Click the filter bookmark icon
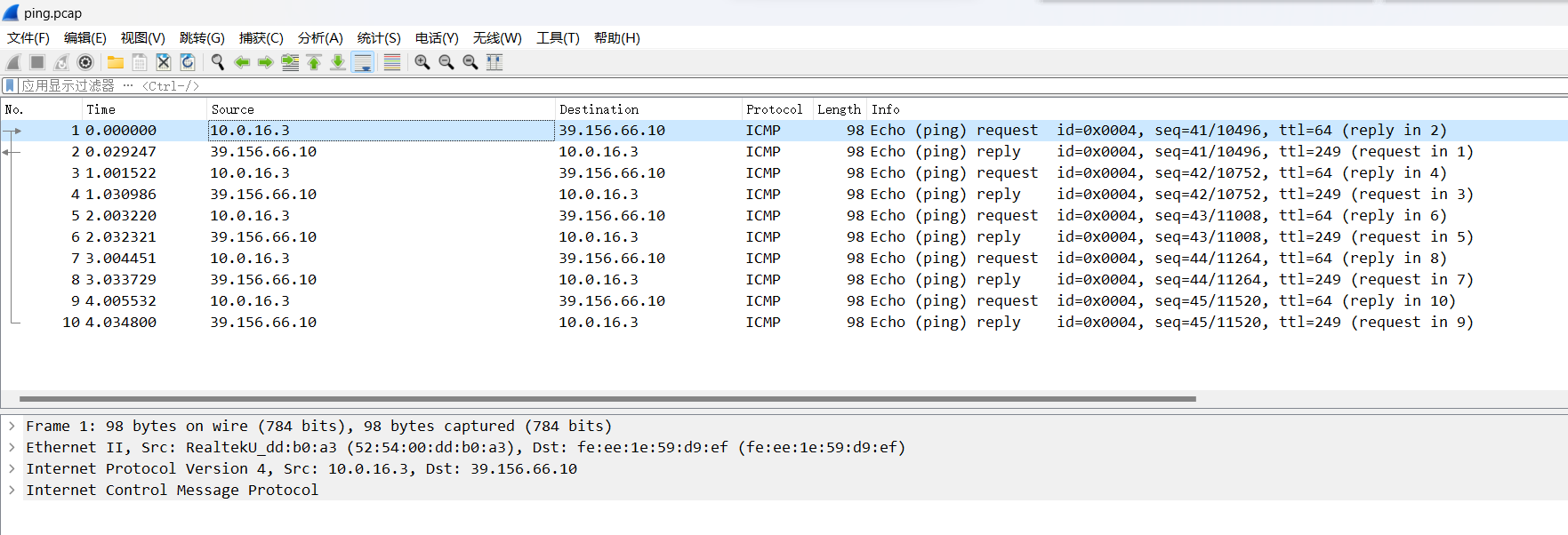Image resolution: width=1568 pixels, height=535 pixels. (x=10, y=85)
